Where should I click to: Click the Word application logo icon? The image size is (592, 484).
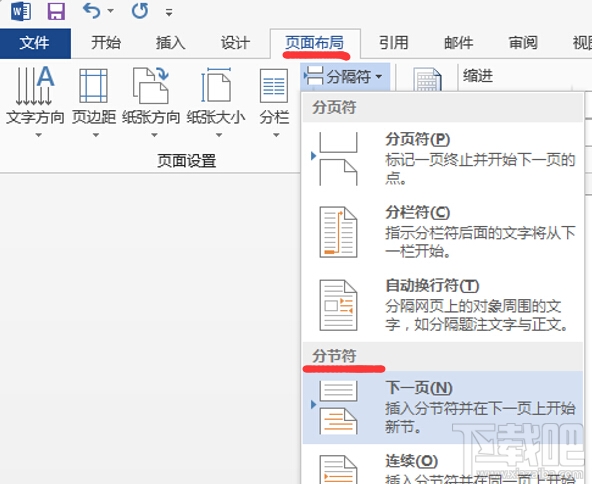20,11
